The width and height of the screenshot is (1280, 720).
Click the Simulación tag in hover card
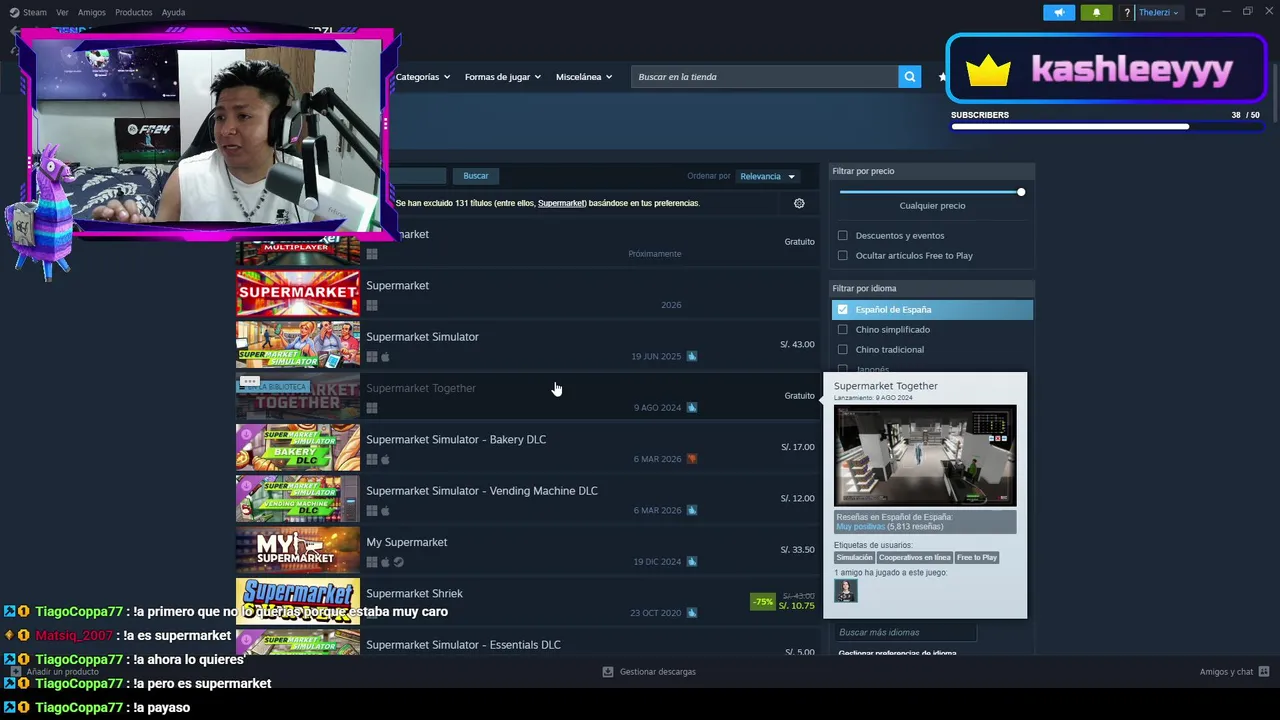[x=854, y=558]
